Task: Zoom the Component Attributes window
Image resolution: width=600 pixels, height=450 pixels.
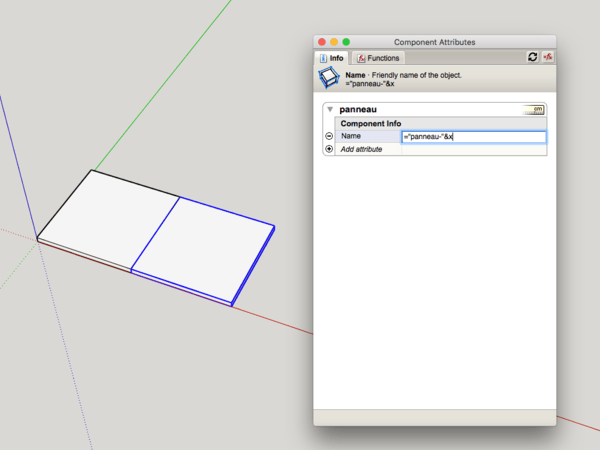Action: [x=346, y=42]
